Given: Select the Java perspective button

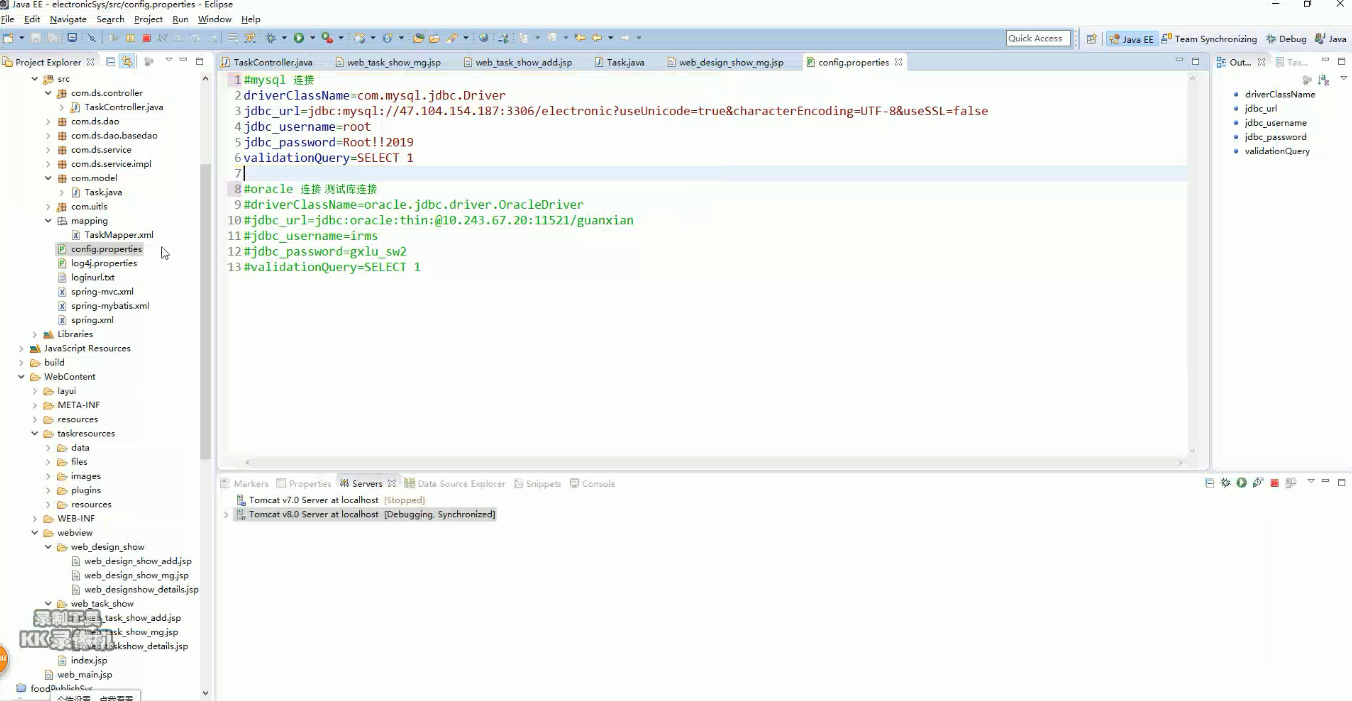Looking at the screenshot, I should point(1330,39).
